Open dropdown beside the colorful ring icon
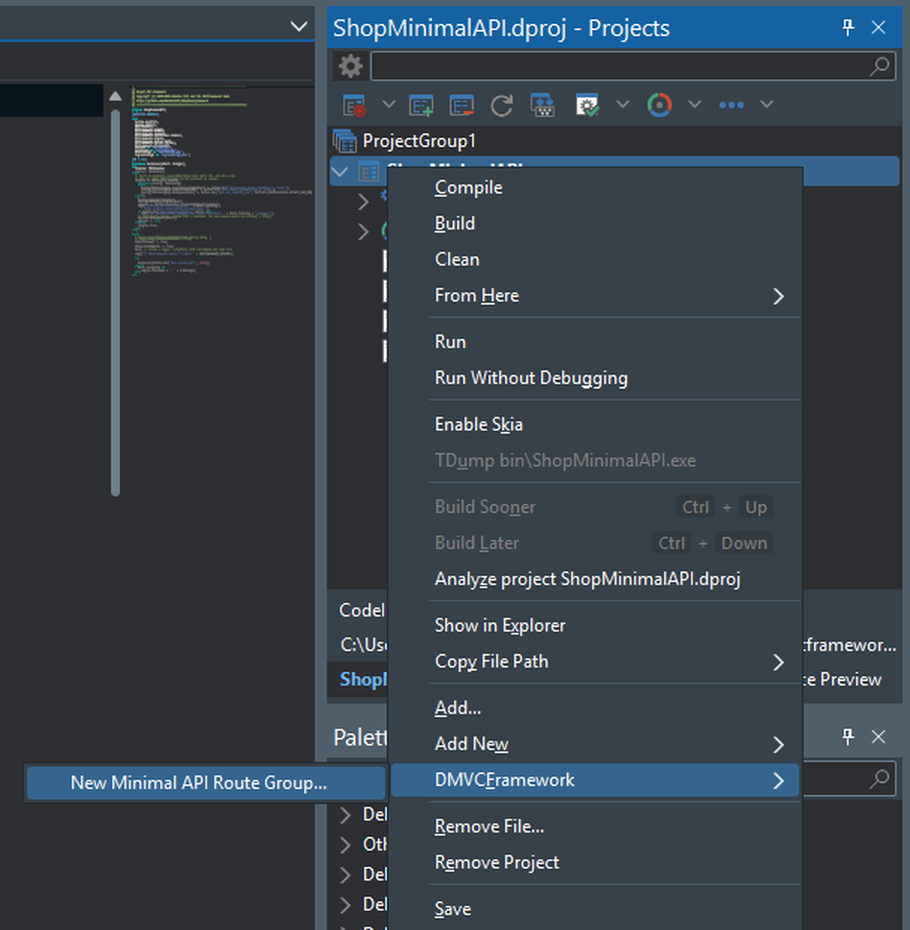 pyautogui.click(x=695, y=104)
